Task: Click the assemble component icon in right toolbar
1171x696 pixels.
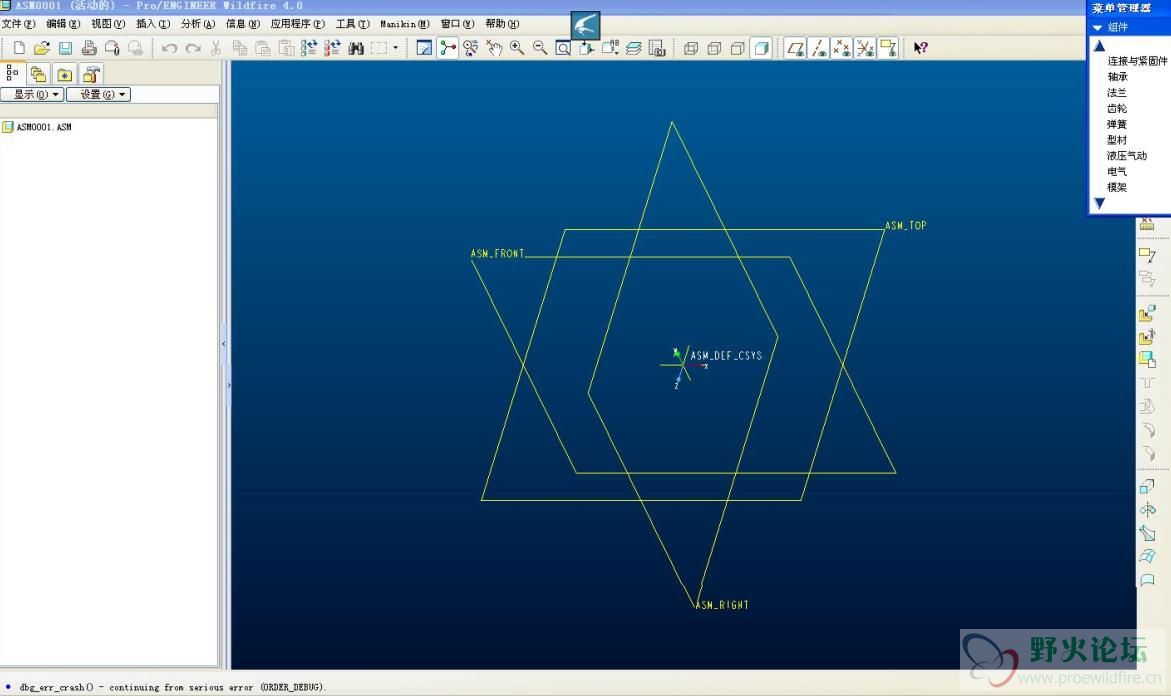Action: point(1147,313)
